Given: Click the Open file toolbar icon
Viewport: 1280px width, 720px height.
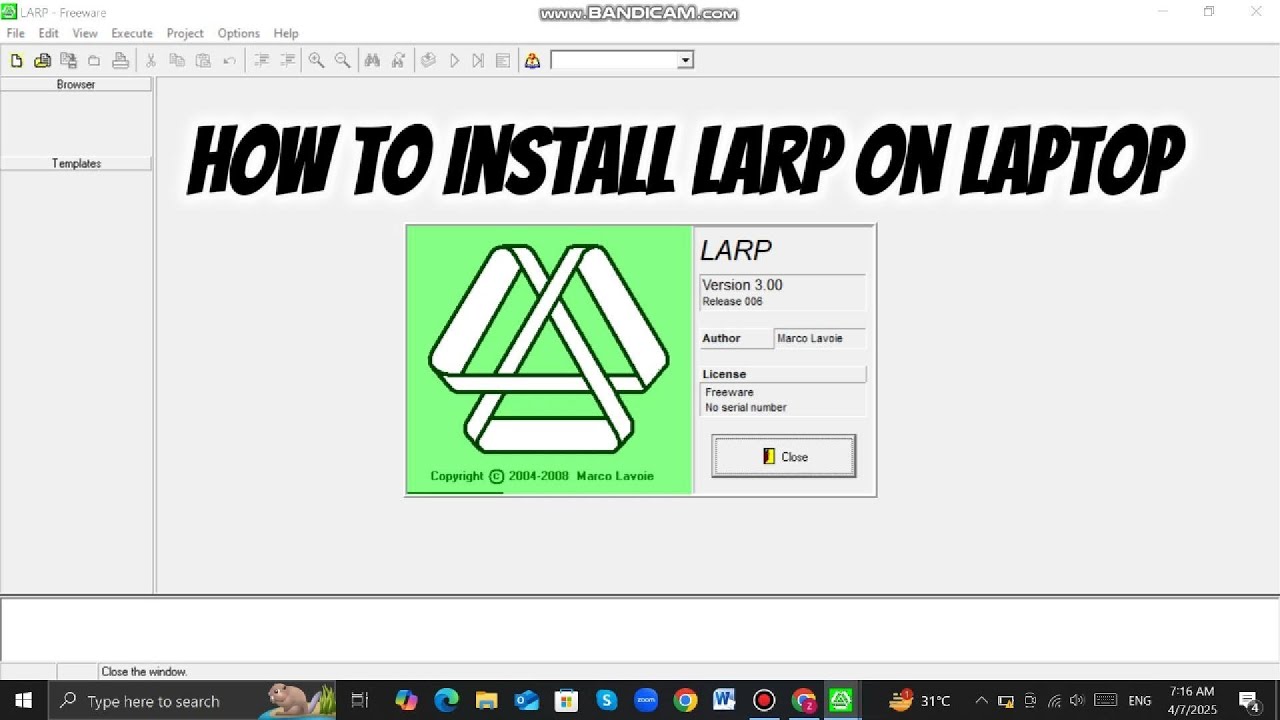Looking at the screenshot, I should pyautogui.click(x=42, y=61).
